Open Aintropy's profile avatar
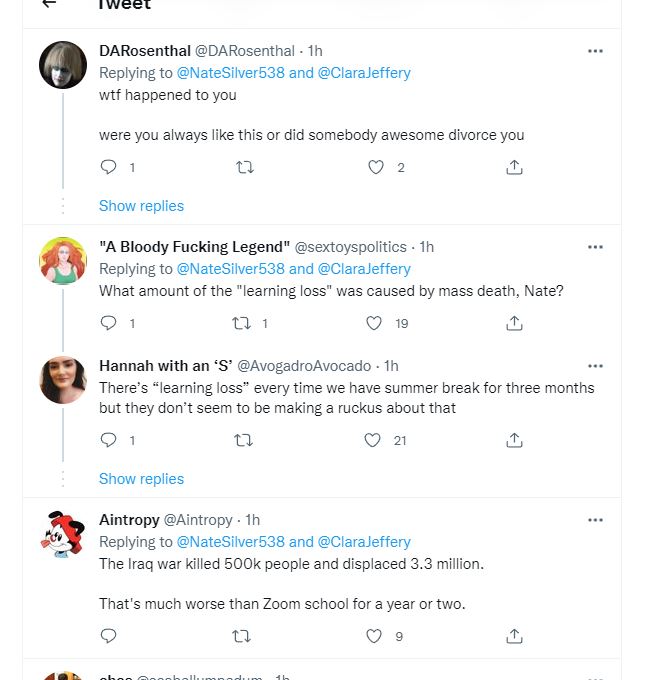This screenshot has height=680, width=645. (x=63, y=534)
